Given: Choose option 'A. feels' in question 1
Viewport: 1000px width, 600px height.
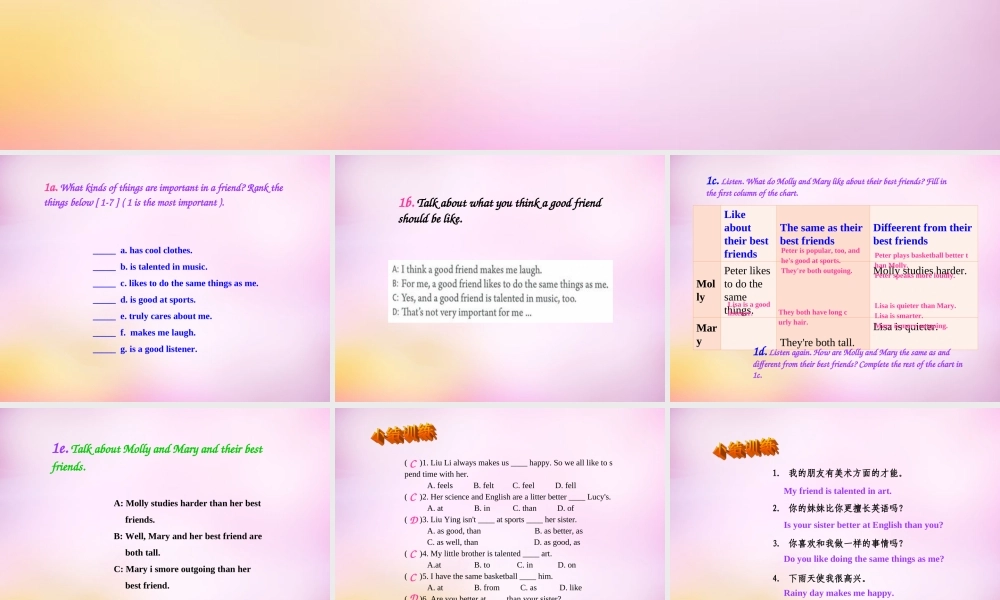Looking at the screenshot, I should 440,485.
